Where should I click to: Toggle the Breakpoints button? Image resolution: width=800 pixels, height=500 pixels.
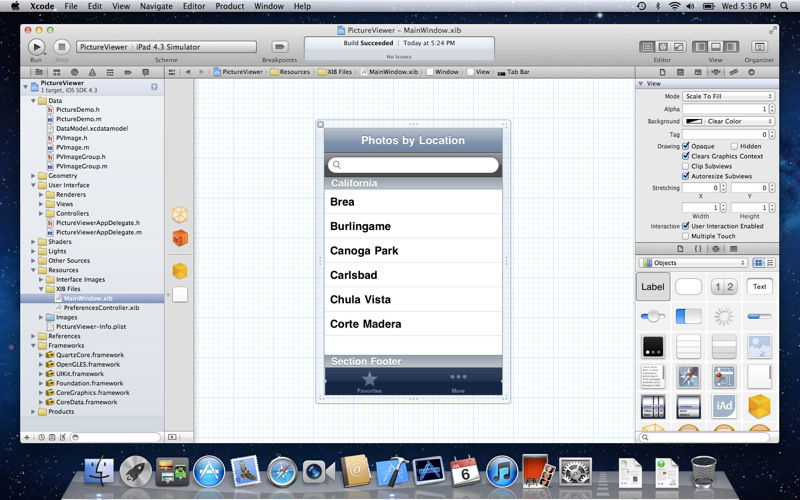(x=280, y=46)
